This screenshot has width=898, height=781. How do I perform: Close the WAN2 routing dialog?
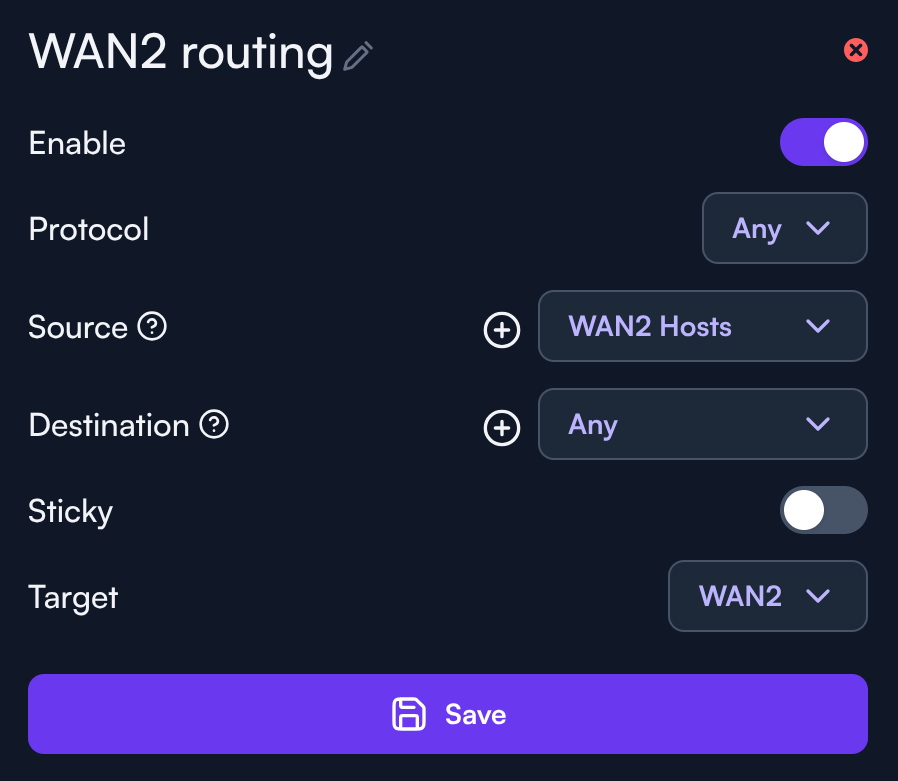(855, 50)
